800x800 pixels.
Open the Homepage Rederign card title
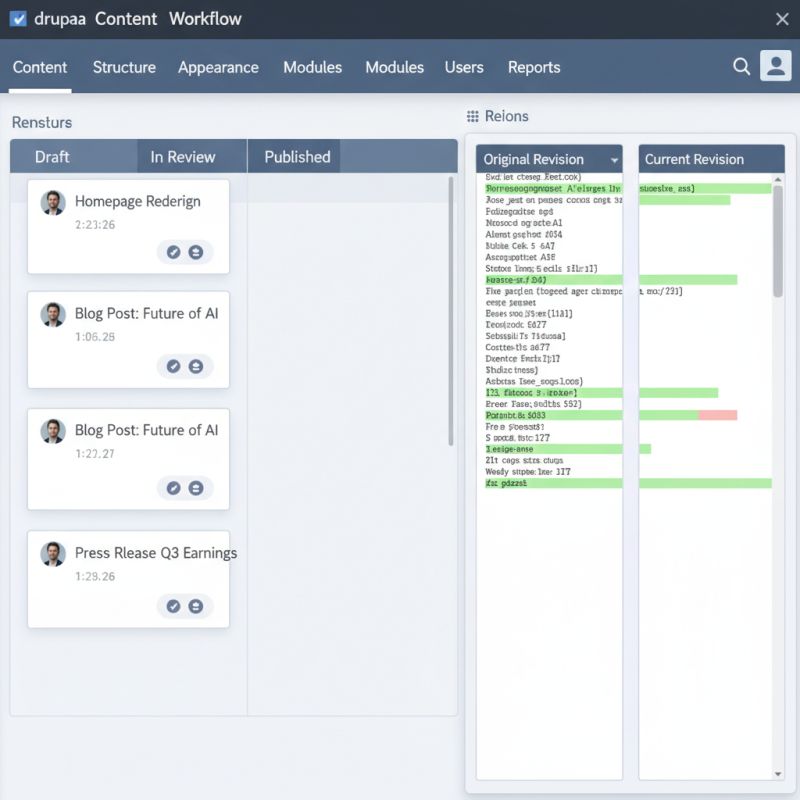coord(138,201)
